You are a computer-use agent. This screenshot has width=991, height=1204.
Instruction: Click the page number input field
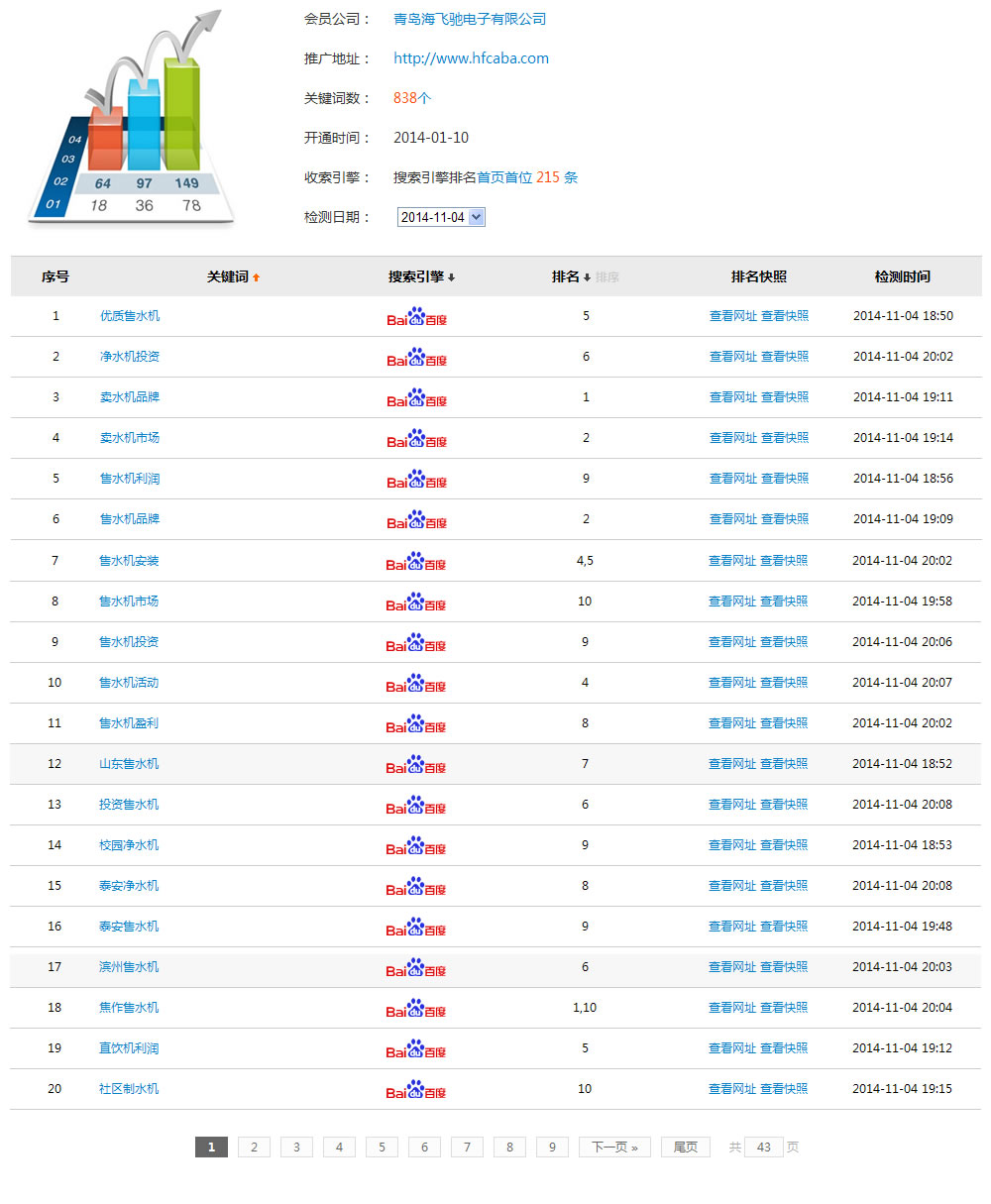tap(763, 1148)
